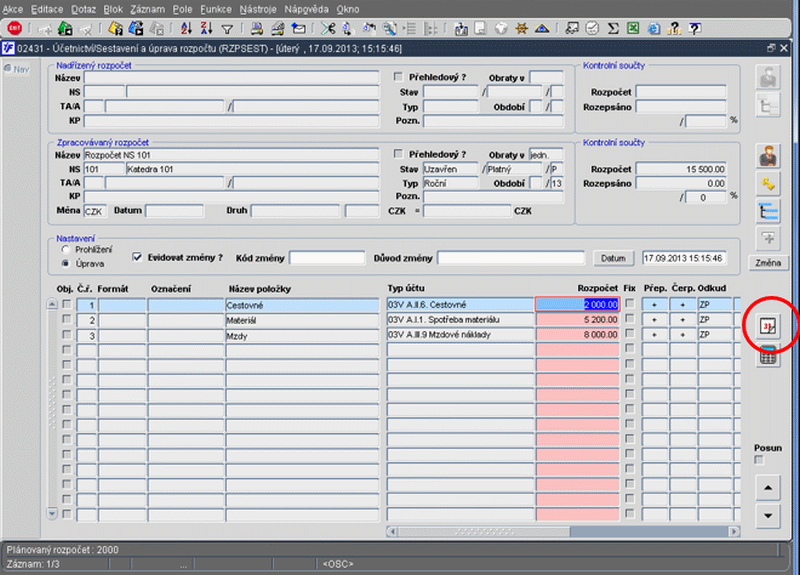Viewport: 800px width, 575px height.
Task: Click the up arrow button under Posun
Action: point(767,488)
